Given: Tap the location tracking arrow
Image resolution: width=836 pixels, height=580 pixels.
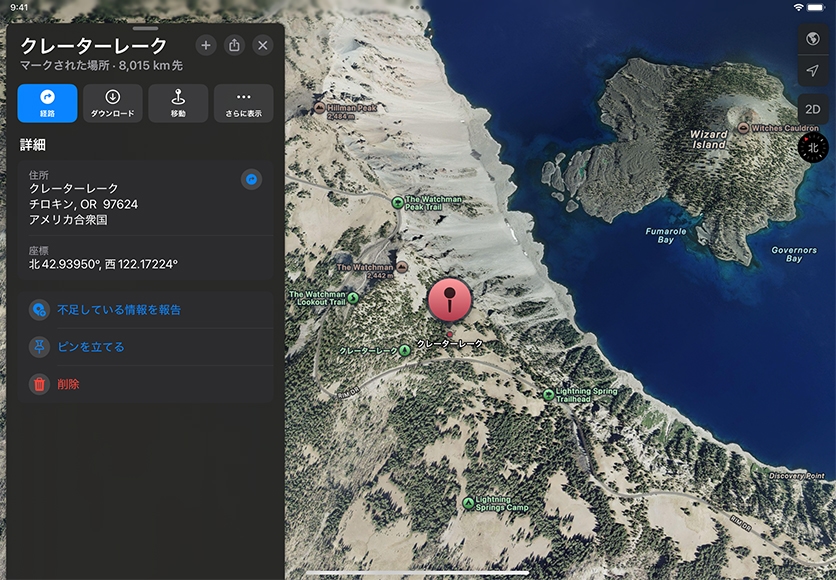Looking at the screenshot, I should click(x=812, y=70).
